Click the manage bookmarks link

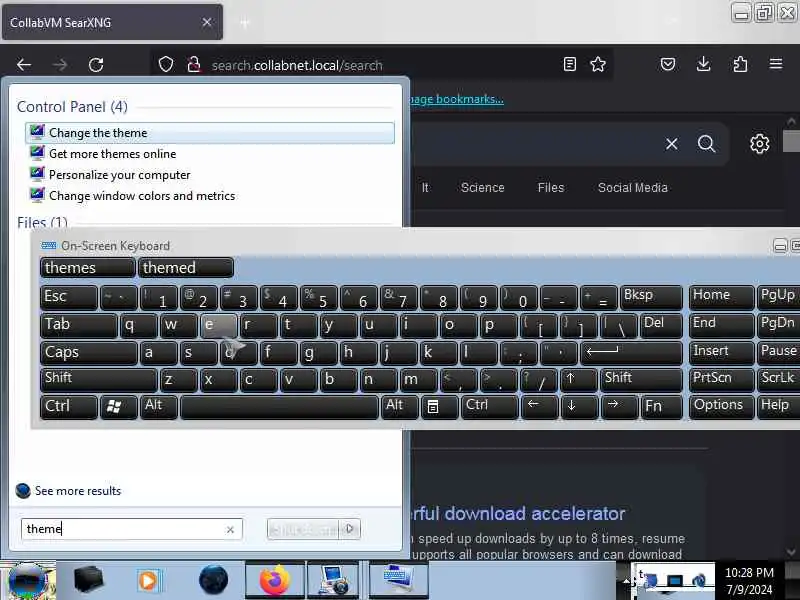coord(457,99)
